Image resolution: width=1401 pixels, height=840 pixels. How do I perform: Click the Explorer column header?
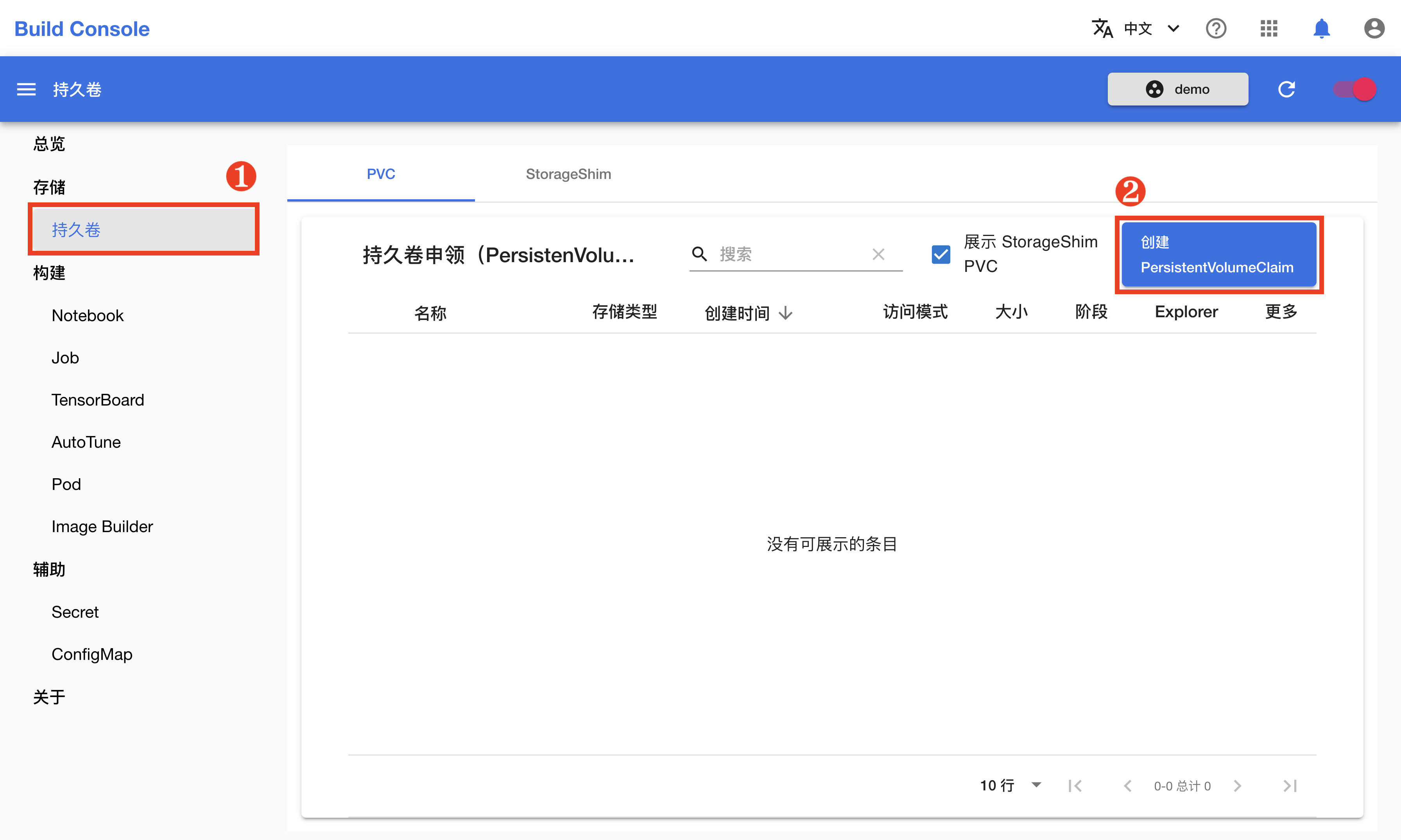point(1186,311)
